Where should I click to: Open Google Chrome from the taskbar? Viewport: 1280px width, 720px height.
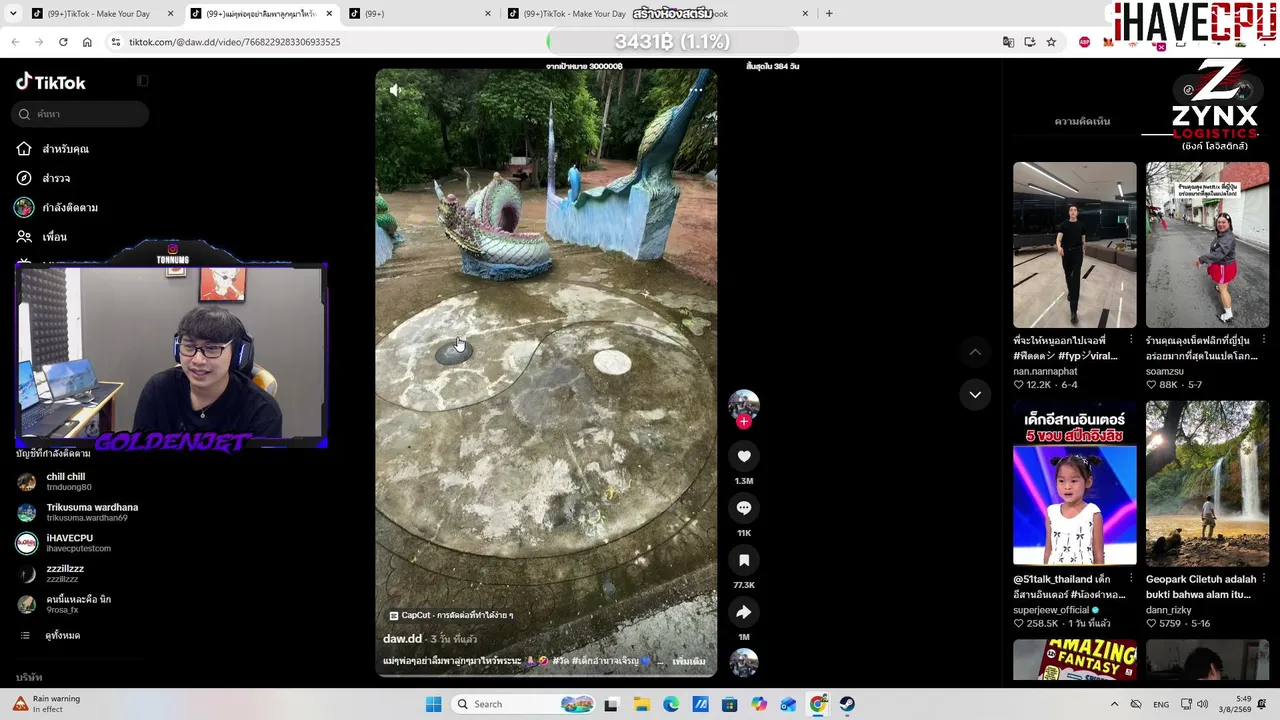tap(818, 704)
